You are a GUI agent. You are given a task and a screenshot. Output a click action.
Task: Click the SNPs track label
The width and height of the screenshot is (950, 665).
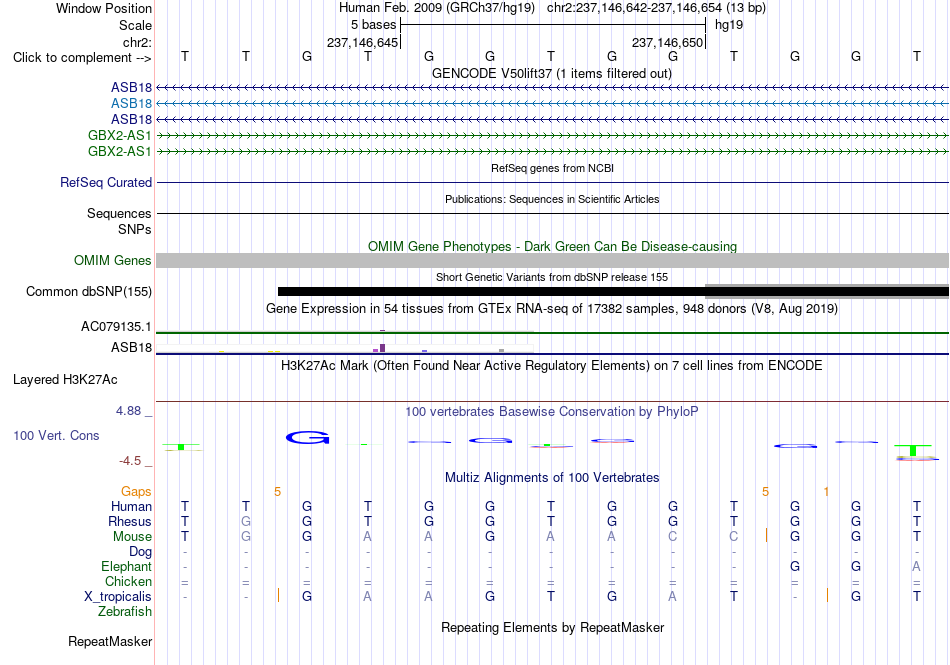click(x=135, y=230)
